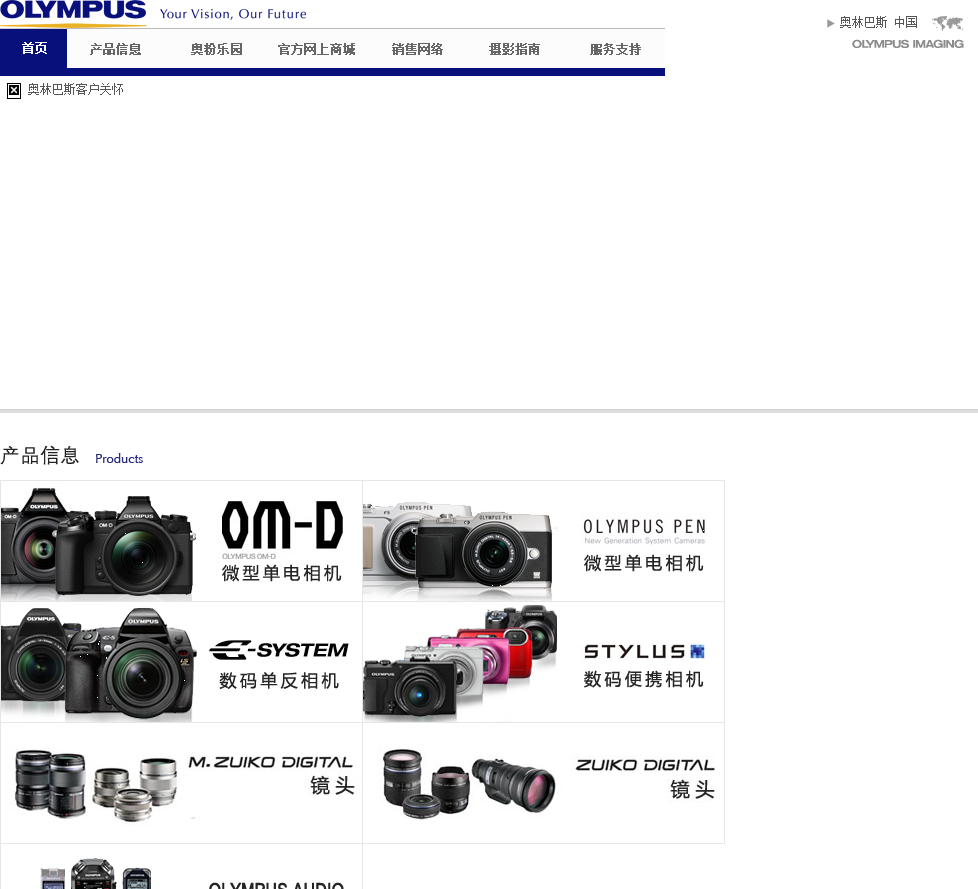Screen dimensions: 978x889
Task: Click the STYLUS compact cameras photo
Action: tap(460, 661)
